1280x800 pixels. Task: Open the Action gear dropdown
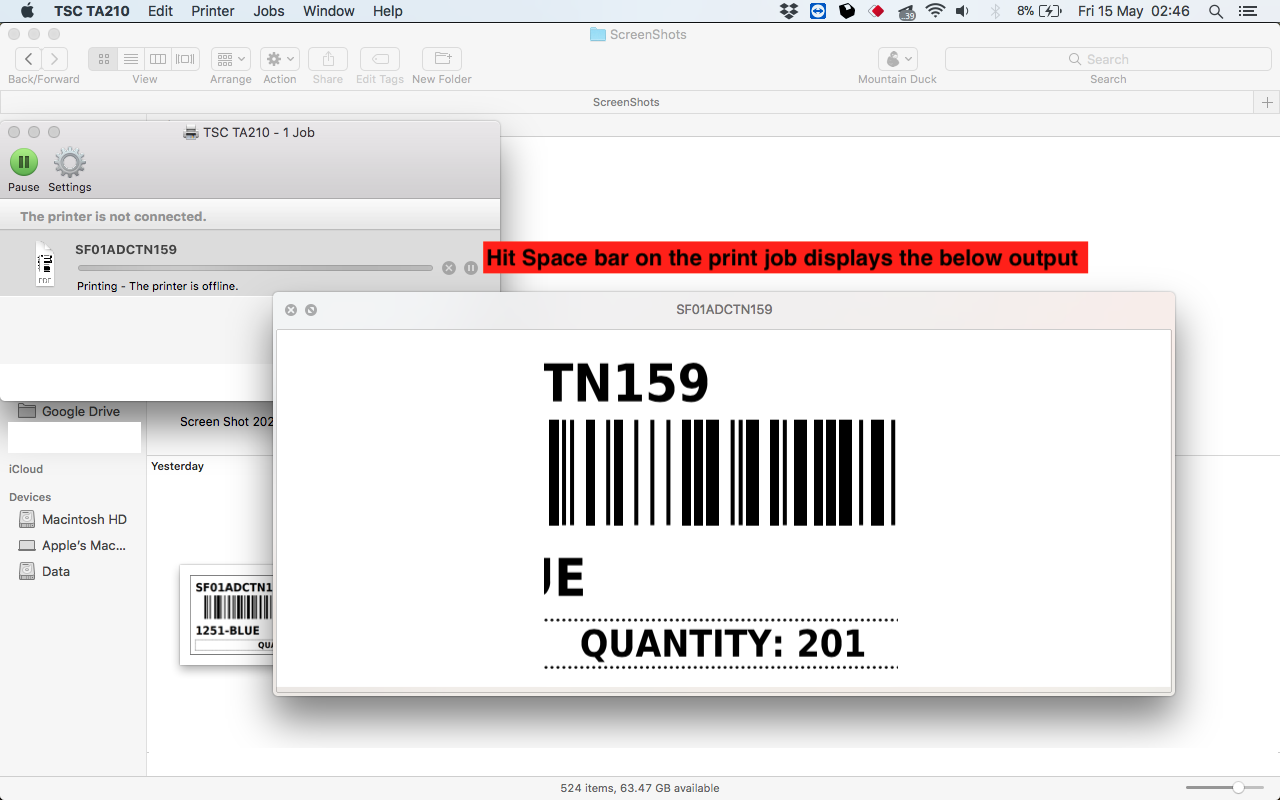pyautogui.click(x=279, y=58)
